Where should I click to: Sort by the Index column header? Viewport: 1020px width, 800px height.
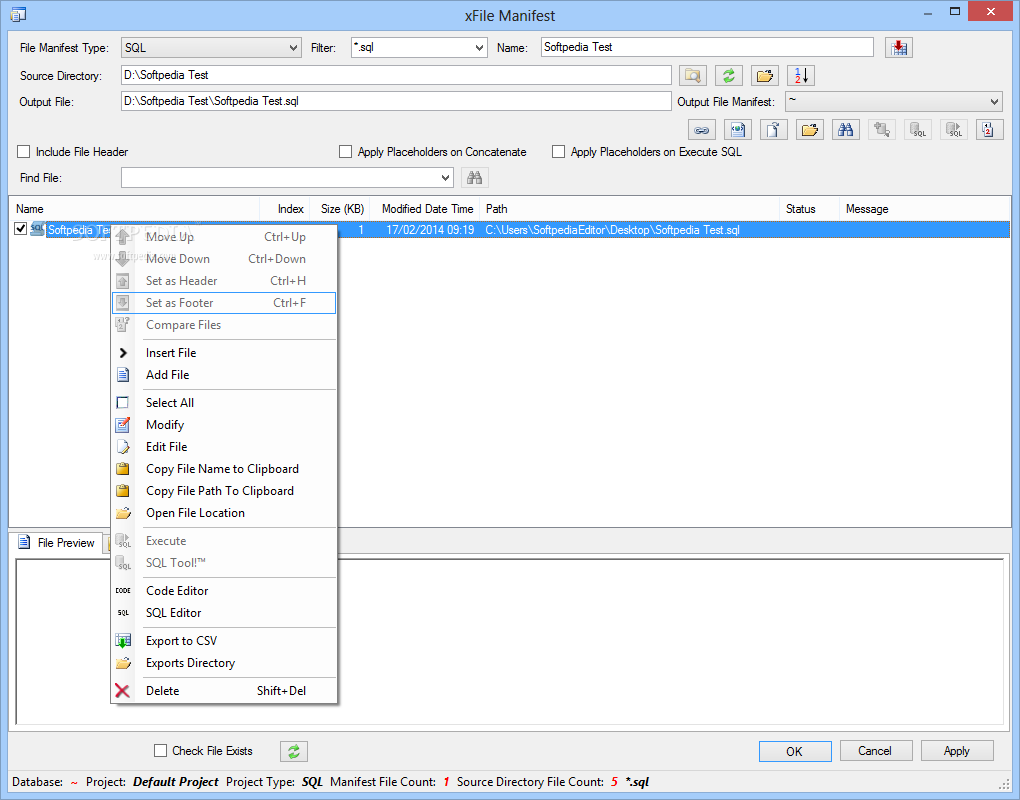pos(285,209)
